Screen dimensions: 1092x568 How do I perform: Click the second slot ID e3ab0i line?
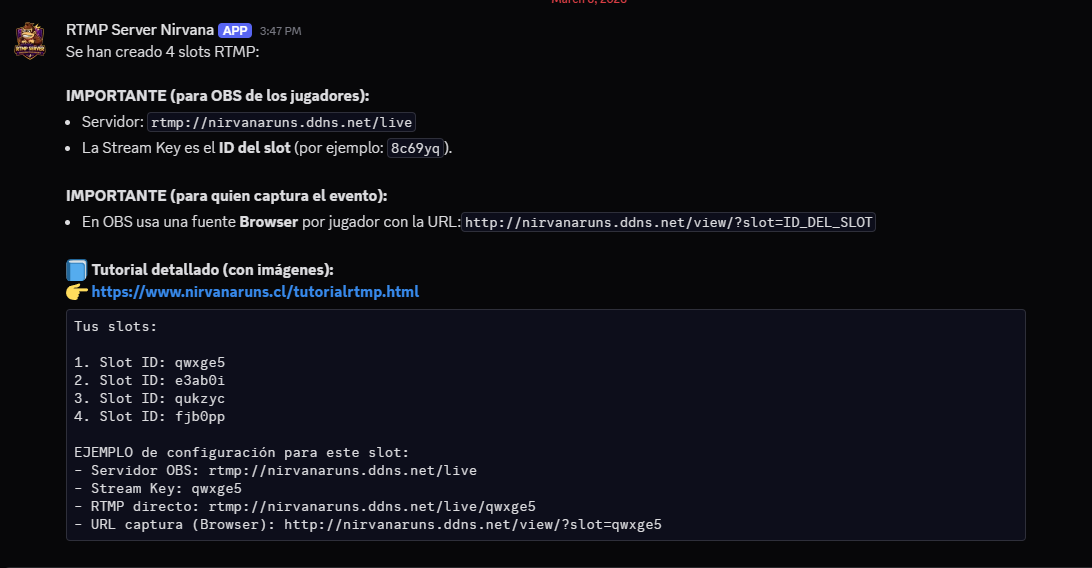[x=157, y=380]
